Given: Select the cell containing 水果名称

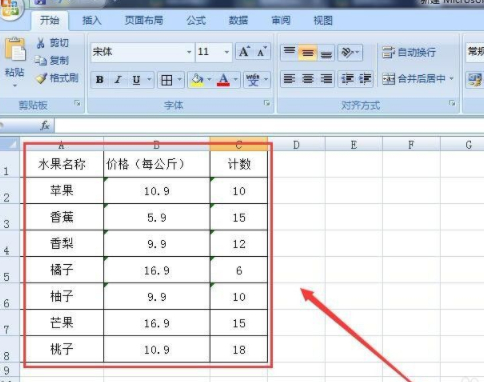Looking at the screenshot, I should coord(62,164).
